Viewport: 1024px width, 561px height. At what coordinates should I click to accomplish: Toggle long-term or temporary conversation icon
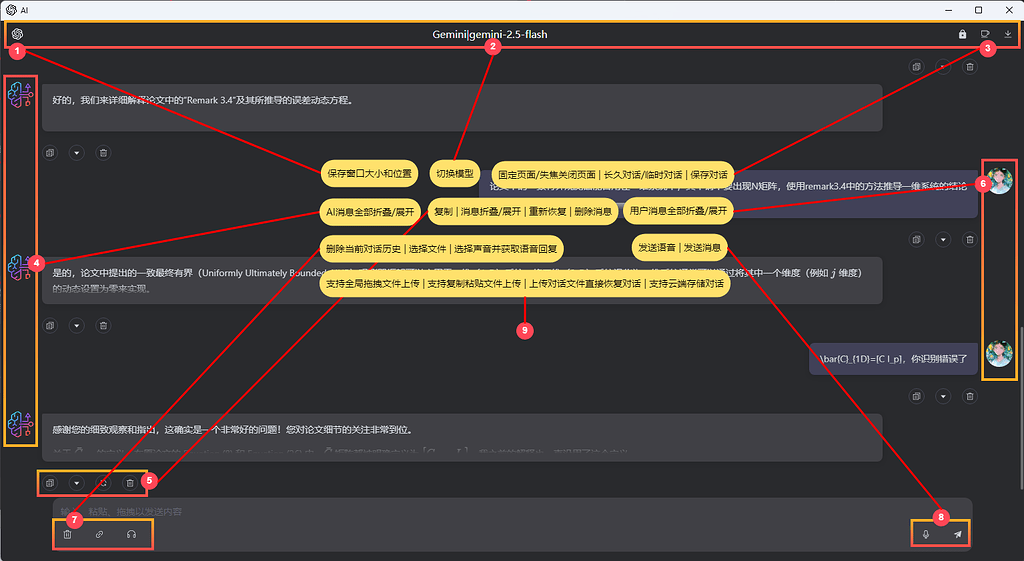click(985, 34)
